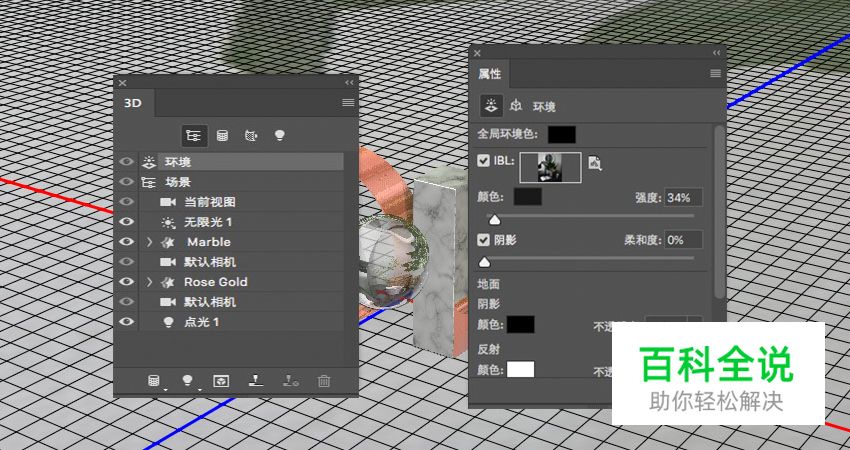The height and width of the screenshot is (450, 850).
Task: Open the 地面 阴影 black color swatch
Action: (520, 324)
